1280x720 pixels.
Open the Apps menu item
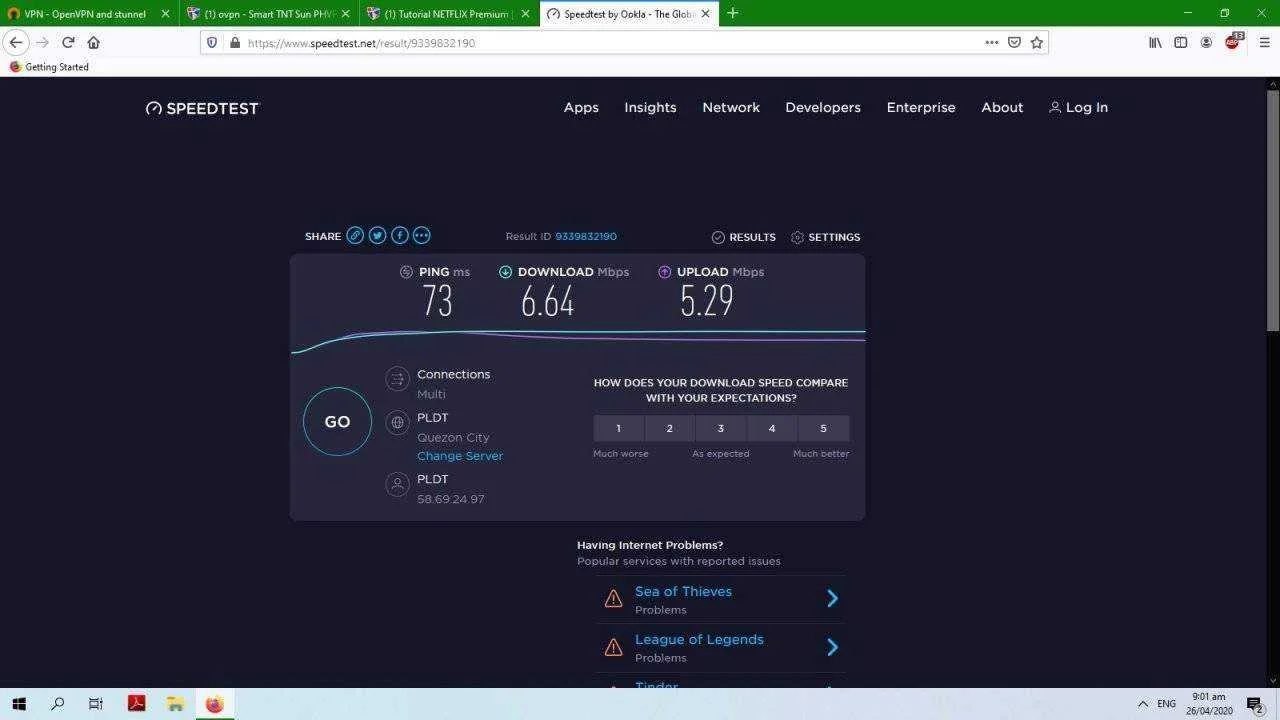click(581, 108)
